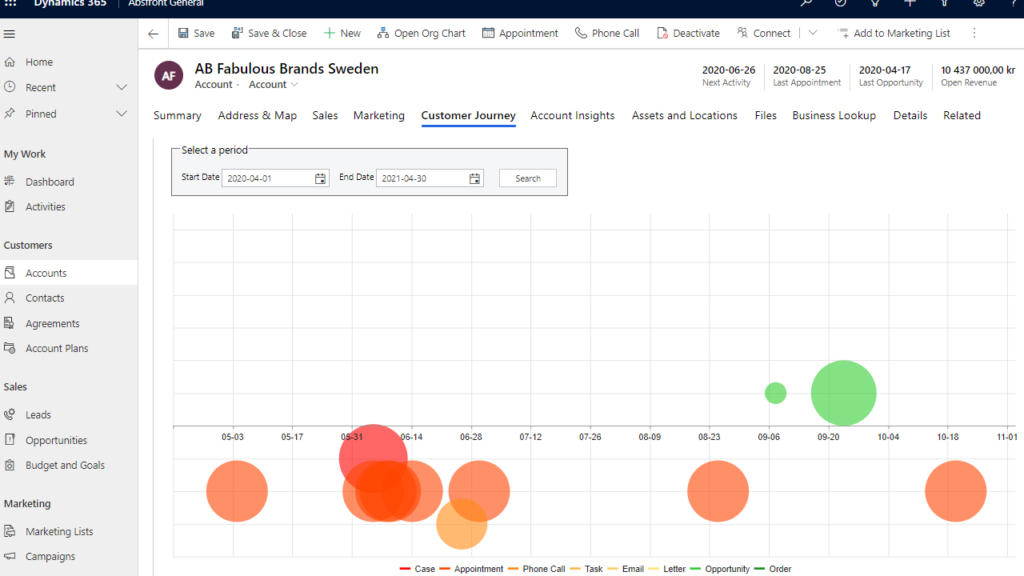The width and height of the screenshot is (1024, 576).
Task: Click the Save icon button
Action: coord(197,33)
